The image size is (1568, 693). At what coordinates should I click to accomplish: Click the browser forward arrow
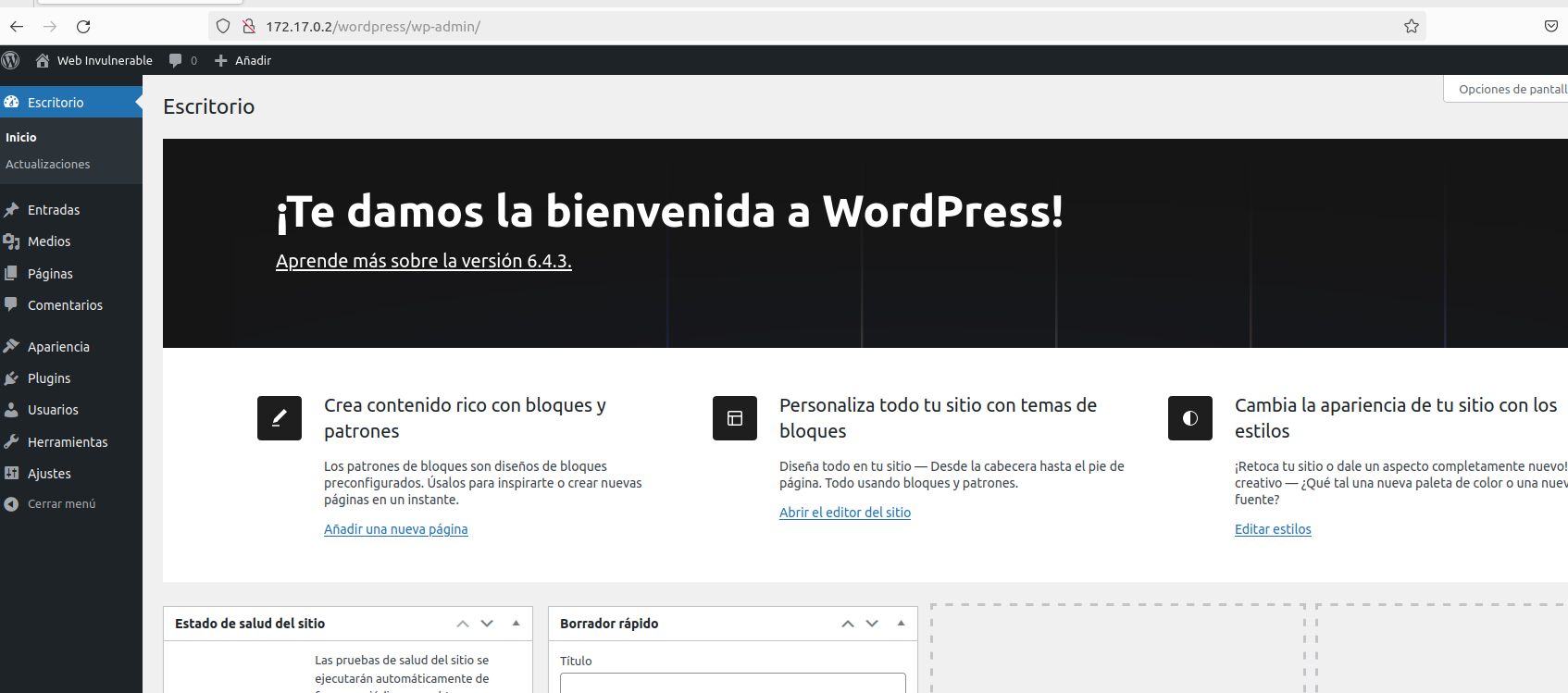[x=50, y=27]
